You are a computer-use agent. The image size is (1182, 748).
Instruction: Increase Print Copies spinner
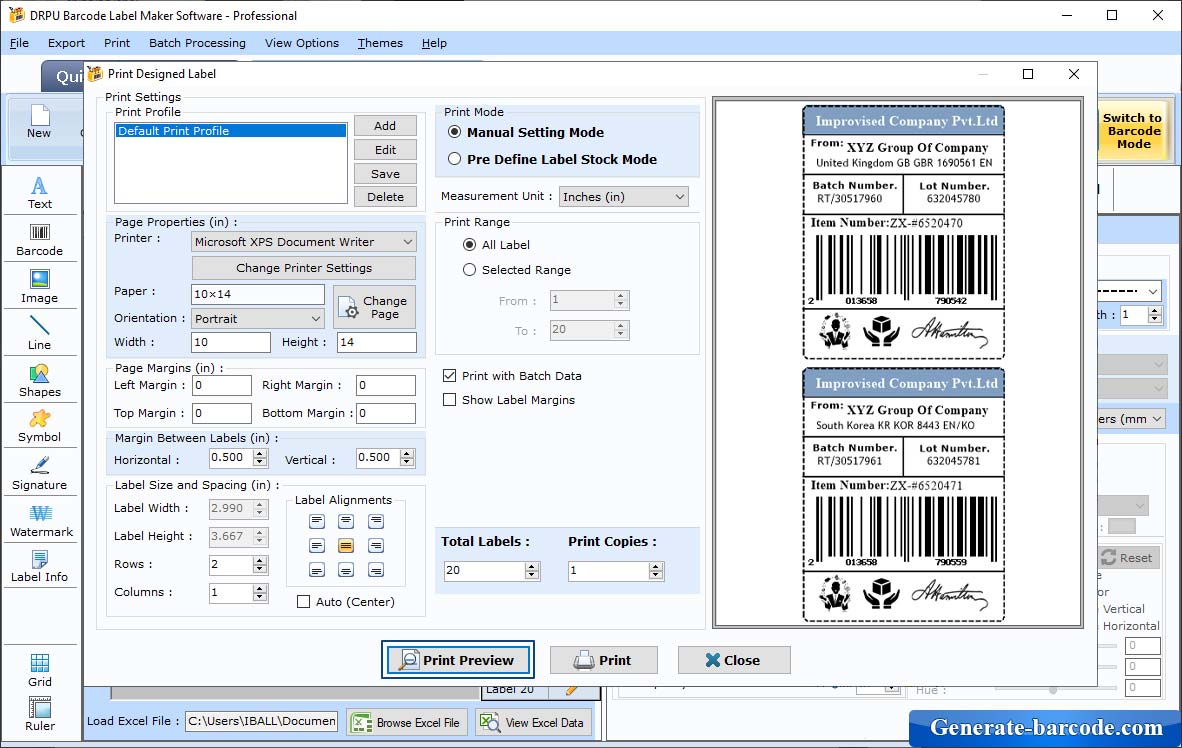pyautogui.click(x=657, y=566)
